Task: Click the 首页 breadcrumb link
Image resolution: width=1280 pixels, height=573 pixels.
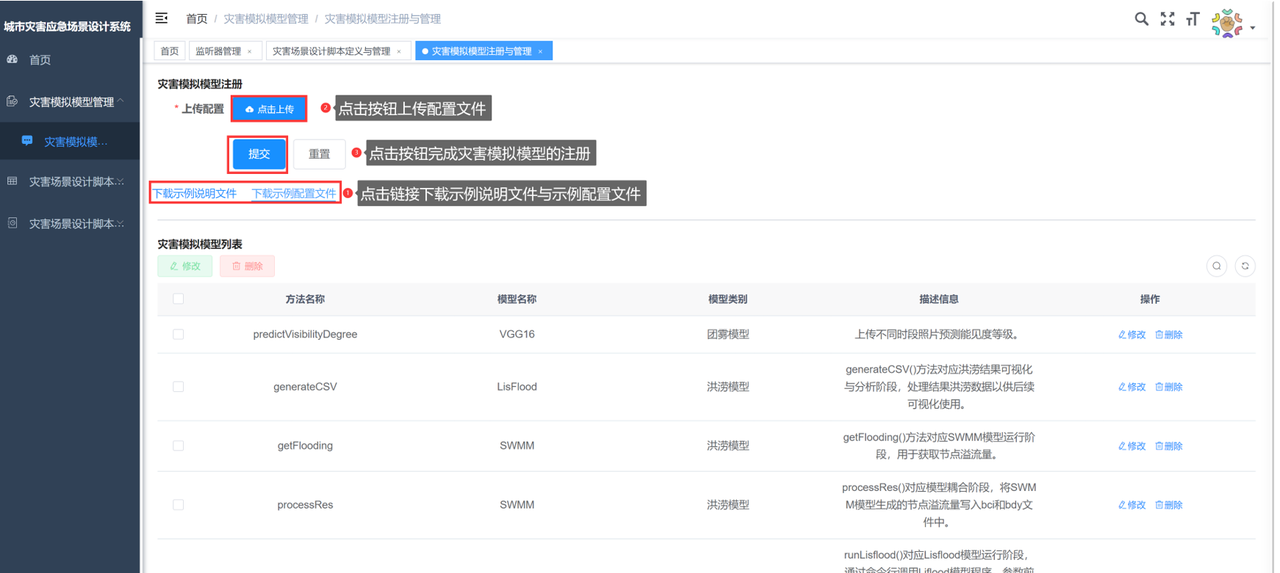Action: pyautogui.click(x=197, y=19)
